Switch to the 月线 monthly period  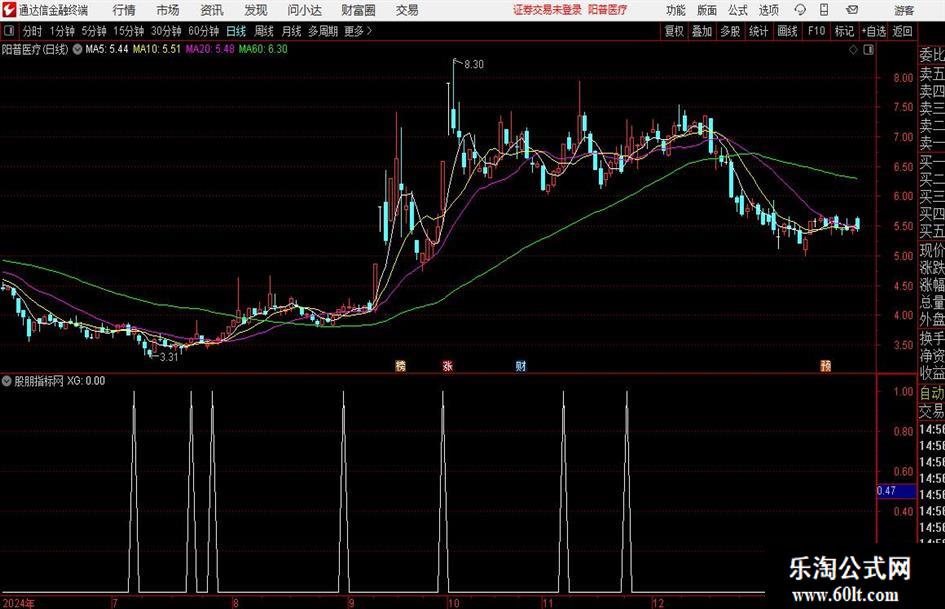tap(291, 31)
